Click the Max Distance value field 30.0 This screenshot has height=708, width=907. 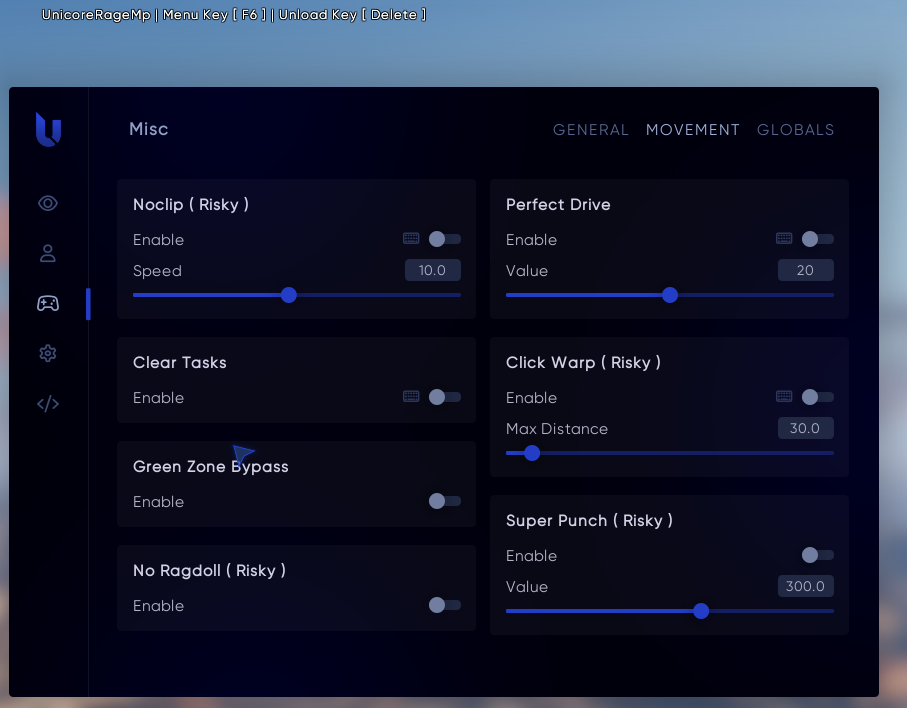coord(806,428)
